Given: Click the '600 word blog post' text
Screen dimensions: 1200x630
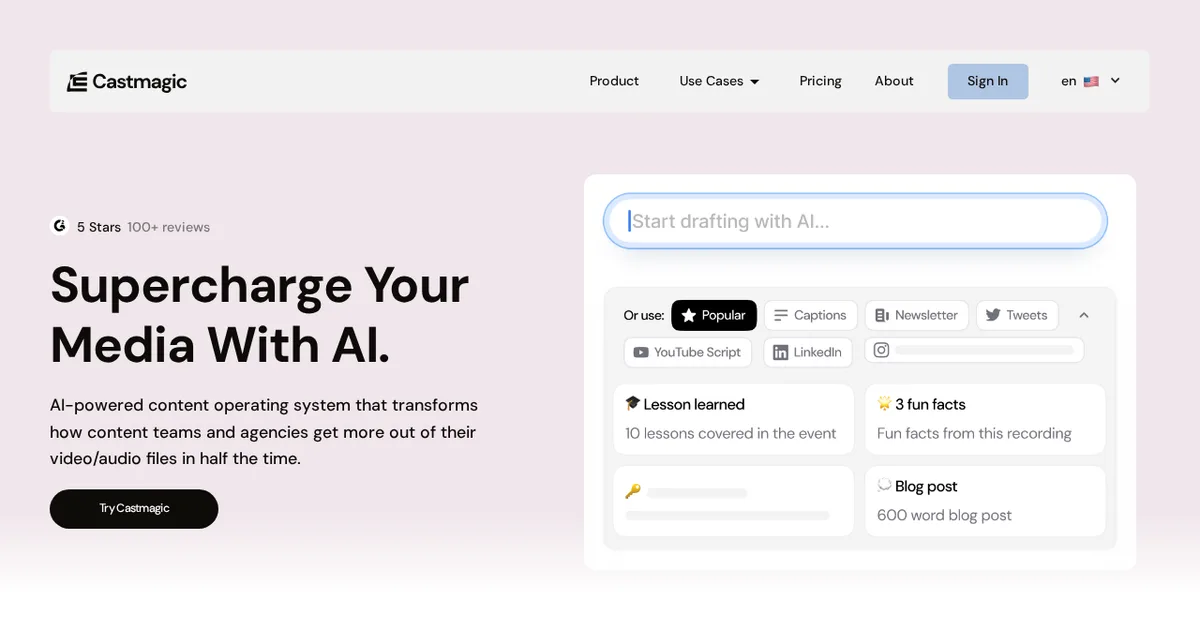Looking at the screenshot, I should click(944, 515).
